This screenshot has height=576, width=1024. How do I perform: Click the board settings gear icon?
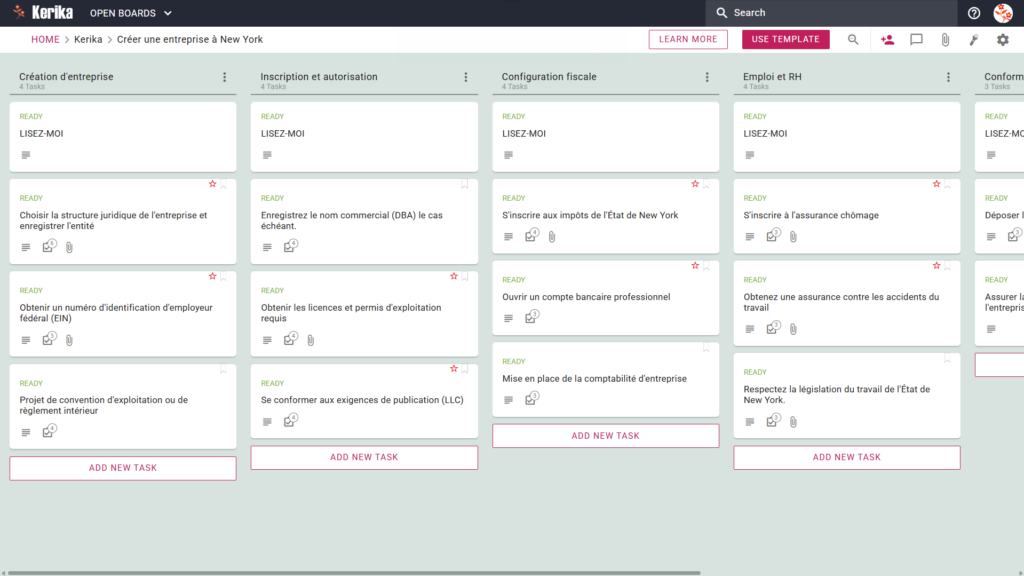pyautogui.click(x=1002, y=39)
